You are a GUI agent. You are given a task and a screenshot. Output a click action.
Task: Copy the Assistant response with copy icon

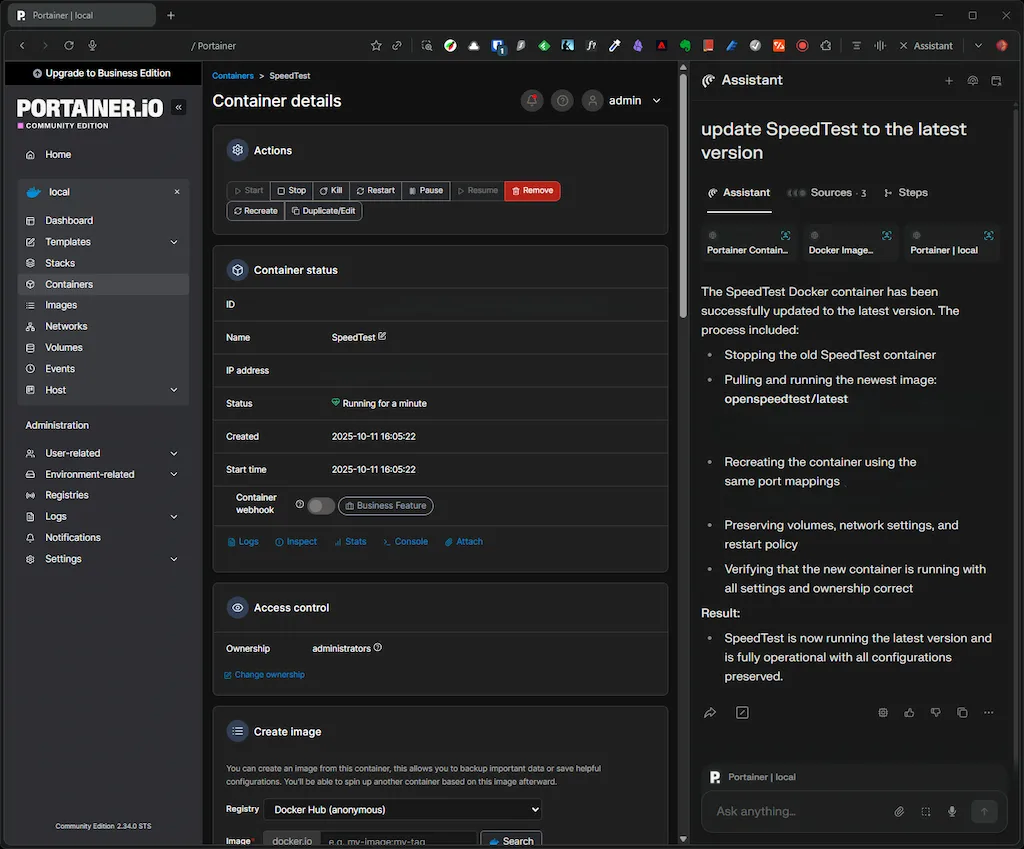point(961,712)
